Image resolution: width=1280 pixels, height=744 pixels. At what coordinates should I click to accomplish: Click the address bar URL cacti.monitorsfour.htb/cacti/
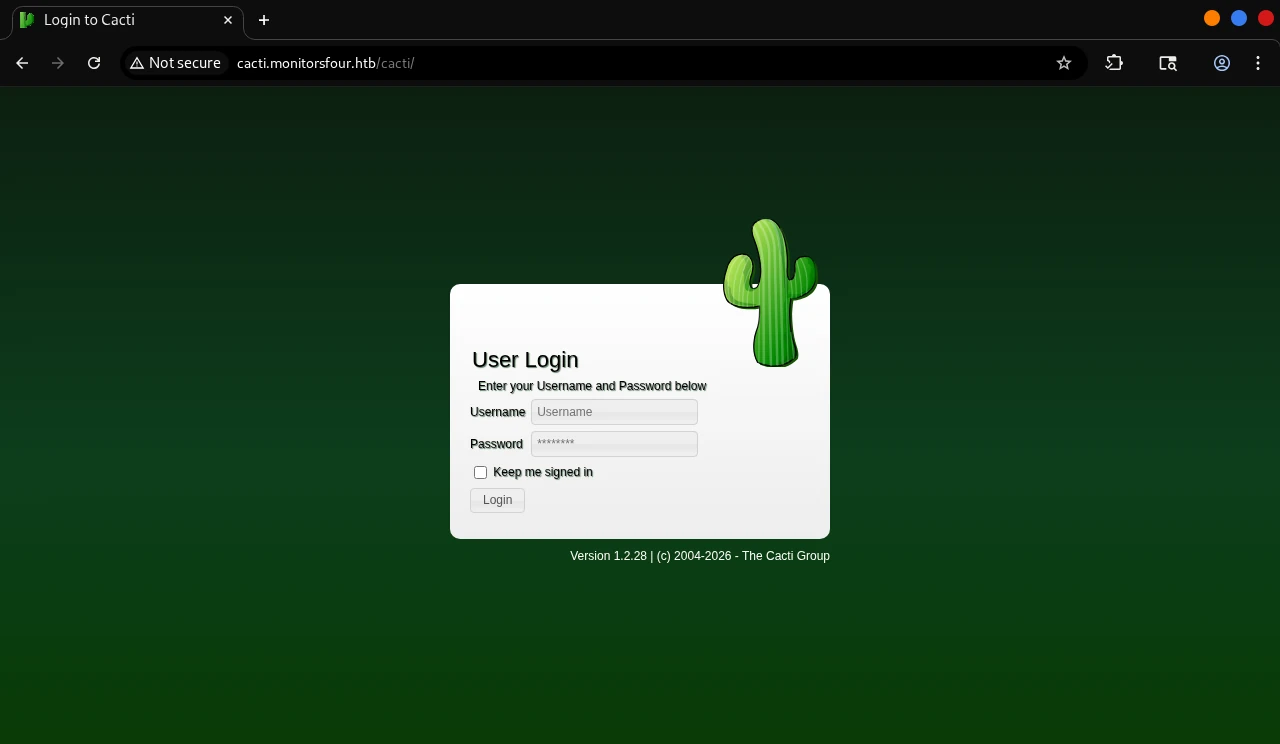point(326,63)
